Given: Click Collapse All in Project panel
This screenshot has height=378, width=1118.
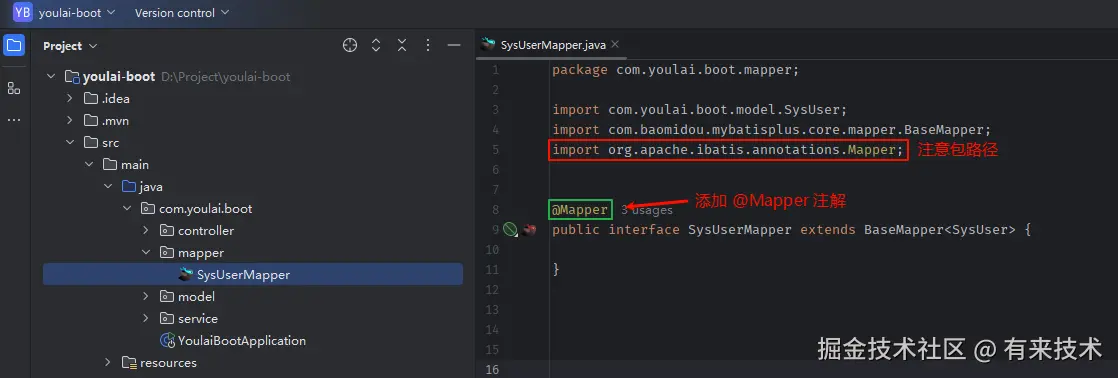Looking at the screenshot, I should [402, 46].
